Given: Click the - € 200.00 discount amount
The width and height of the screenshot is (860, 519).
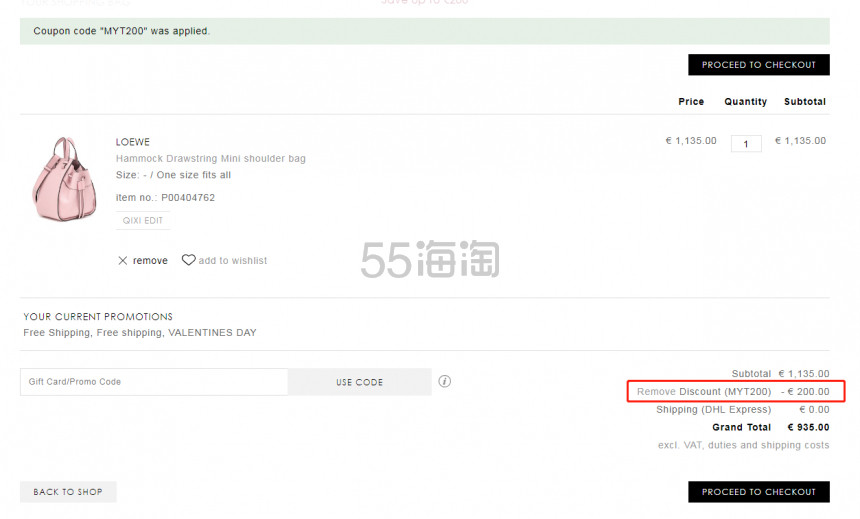Looking at the screenshot, I should (x=805, y=392).
